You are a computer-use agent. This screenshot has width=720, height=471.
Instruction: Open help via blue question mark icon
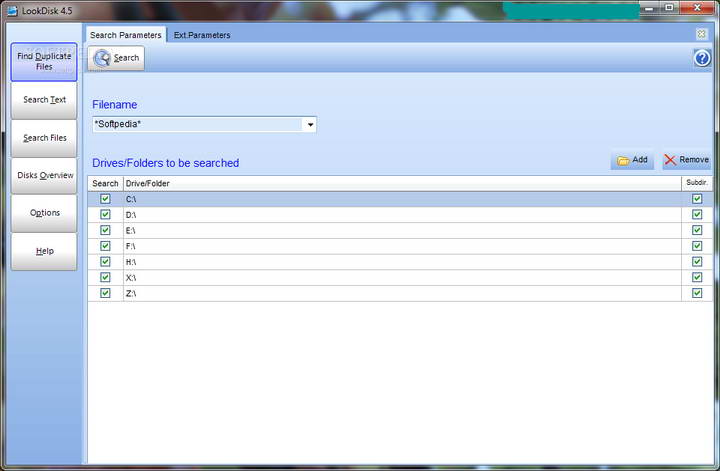pyautogui.click(x=702, y=58)
